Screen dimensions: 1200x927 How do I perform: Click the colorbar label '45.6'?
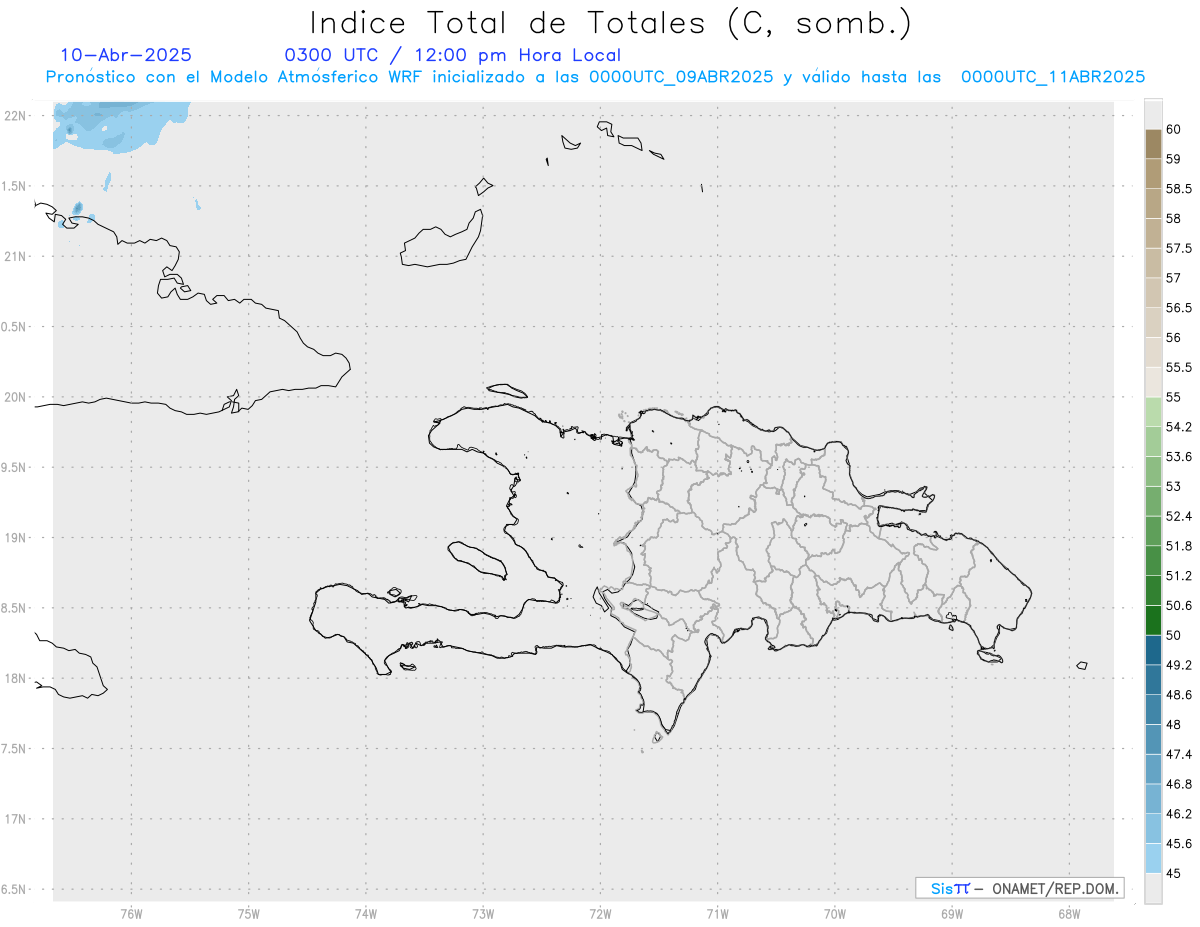tap(1178, 843)
